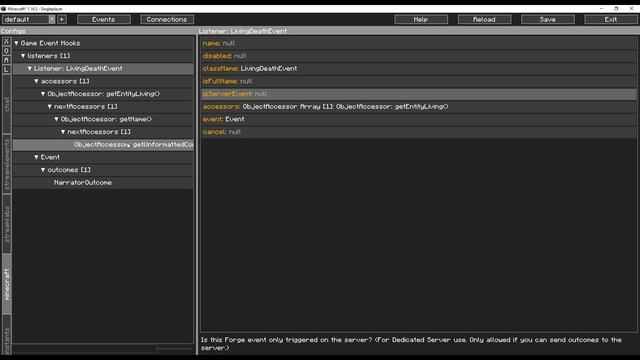Click the tree panel horizontal scrollbar

tap(84, 349)
